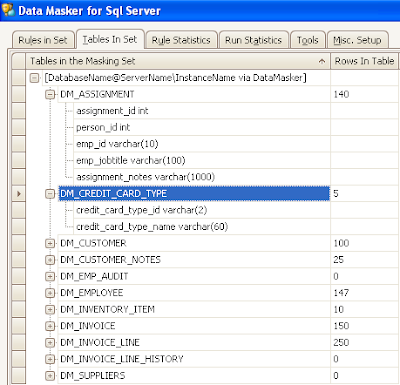Switch to the Tools tab
This screenshot has height=385, width=400.
tap(308, 40)
